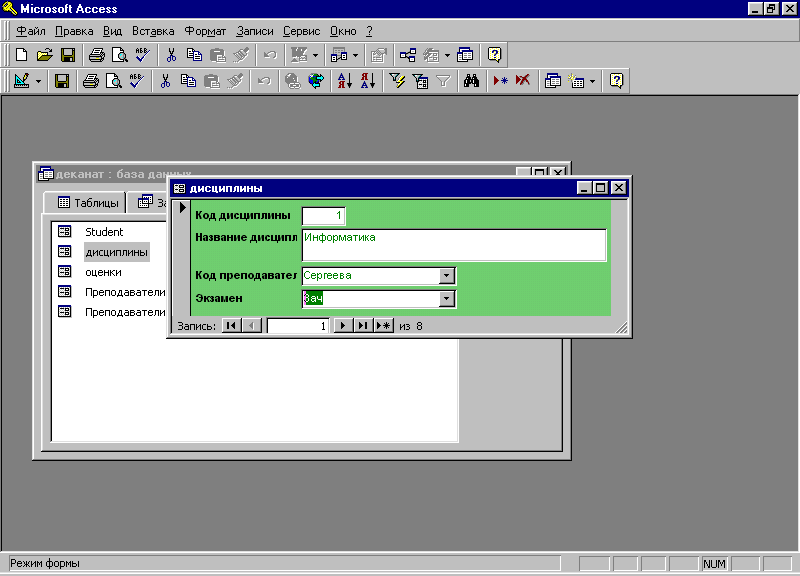Open the Вставка menu
The width and height of the screenshot is (800, 576).
pos(153,31)
